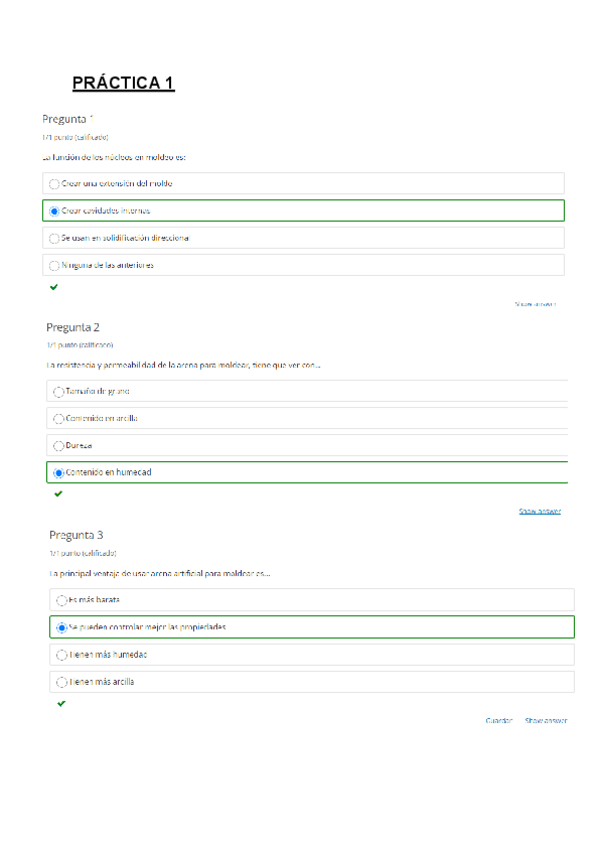Click green checkmark under Pregunta 3
The width and height of the screenshot is (600, 848).
[x=61, y=703]
